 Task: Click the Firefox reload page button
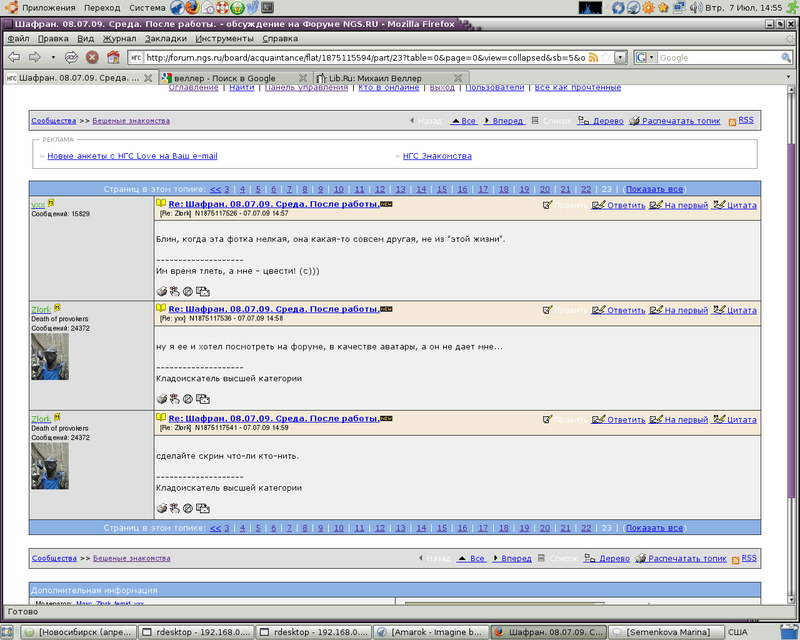72,57
